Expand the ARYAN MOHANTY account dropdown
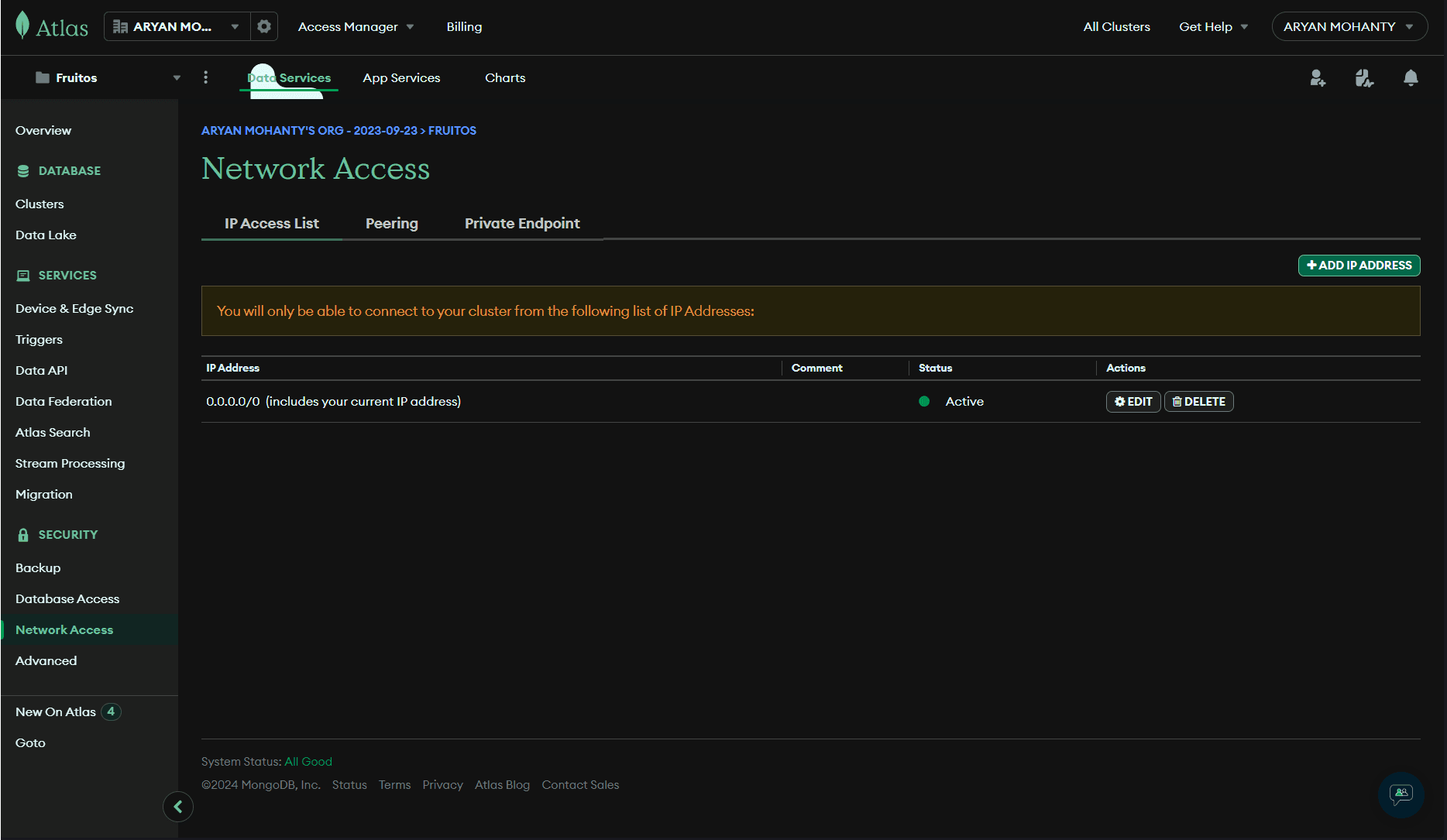 click(x=1349, y=26)
